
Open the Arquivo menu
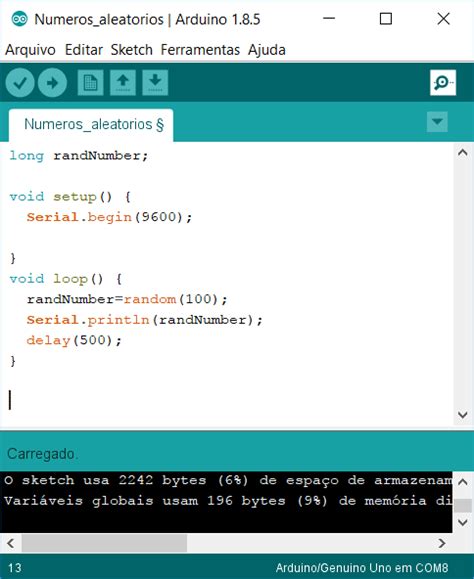30,50
